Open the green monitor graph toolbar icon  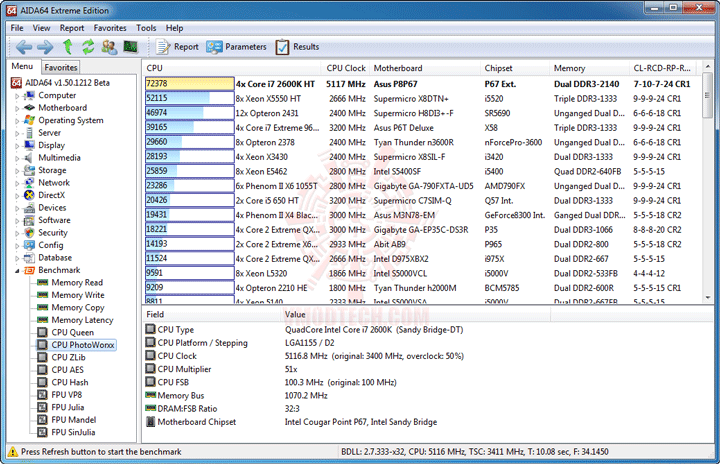point(130,47)
